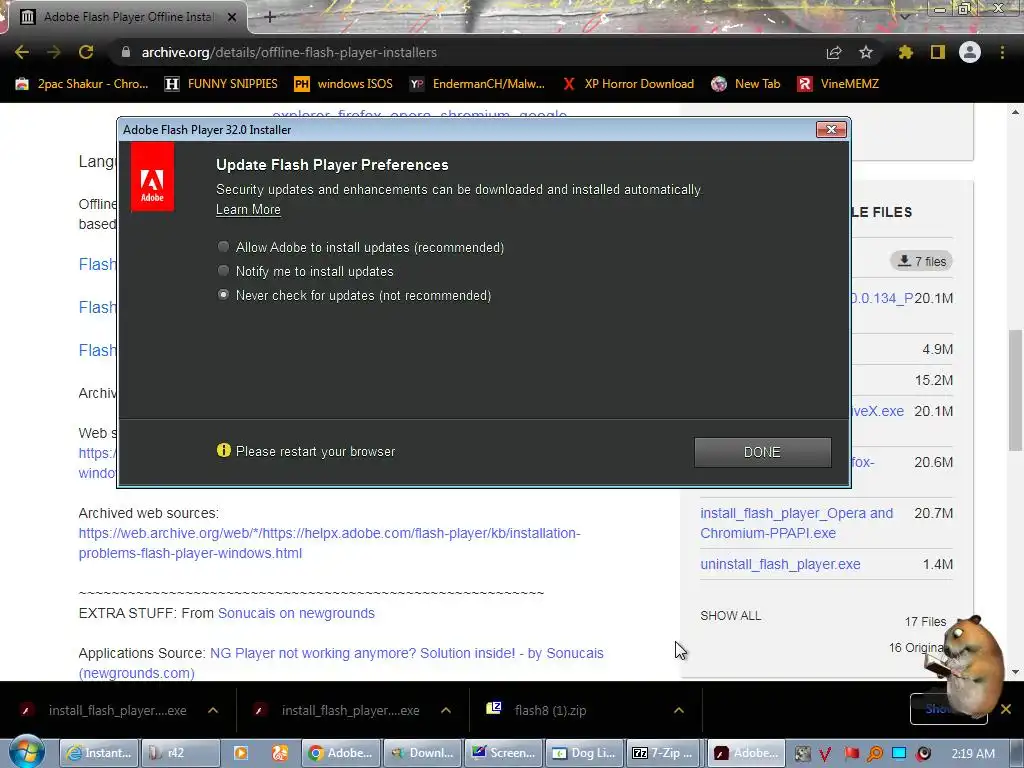Open tab search dropdown arrow
The image size is (1024, 768).
[x=904, y=16]
